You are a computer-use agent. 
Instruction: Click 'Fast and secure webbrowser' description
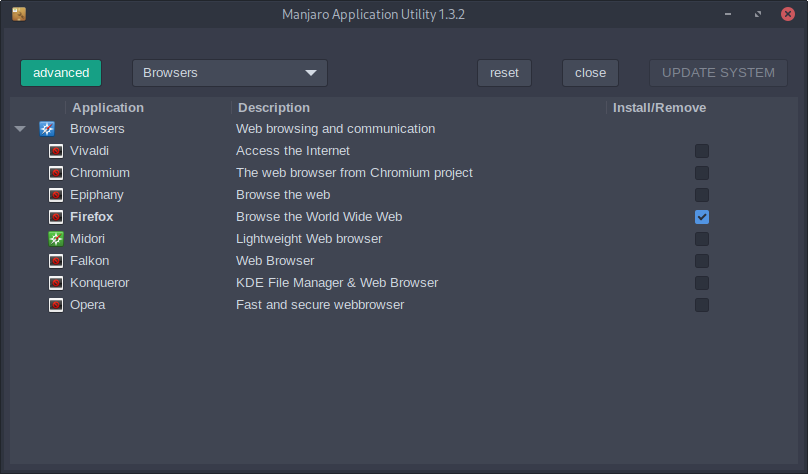[320, 305]
